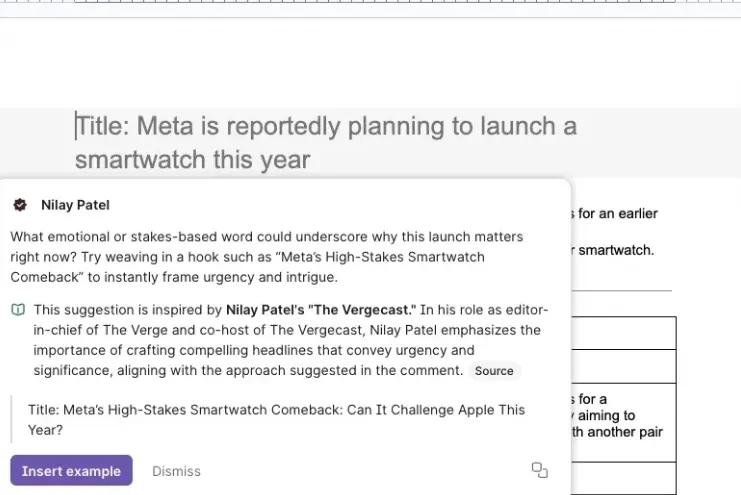Click the "for an earlier" document text

614,214
